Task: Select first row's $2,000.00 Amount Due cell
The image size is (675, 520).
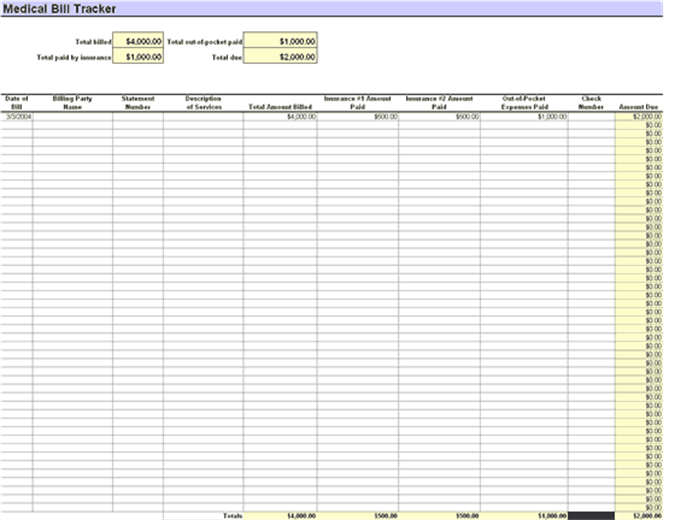Action: 638,117
